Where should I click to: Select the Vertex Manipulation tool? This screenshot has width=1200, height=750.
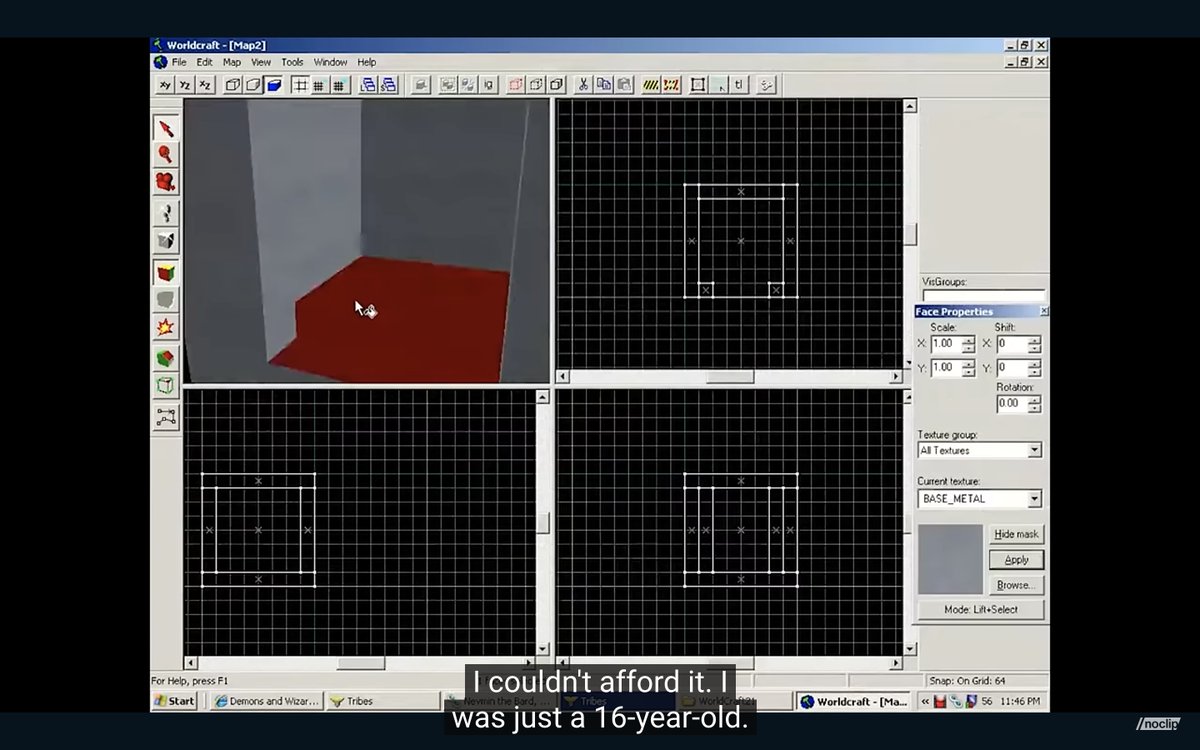[166, 385]
